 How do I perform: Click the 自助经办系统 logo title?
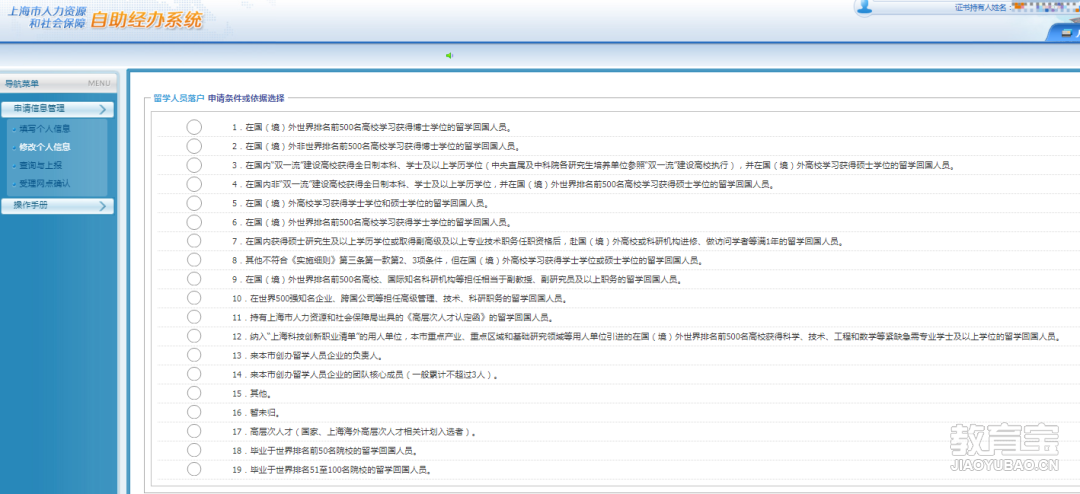coord(146,20)
